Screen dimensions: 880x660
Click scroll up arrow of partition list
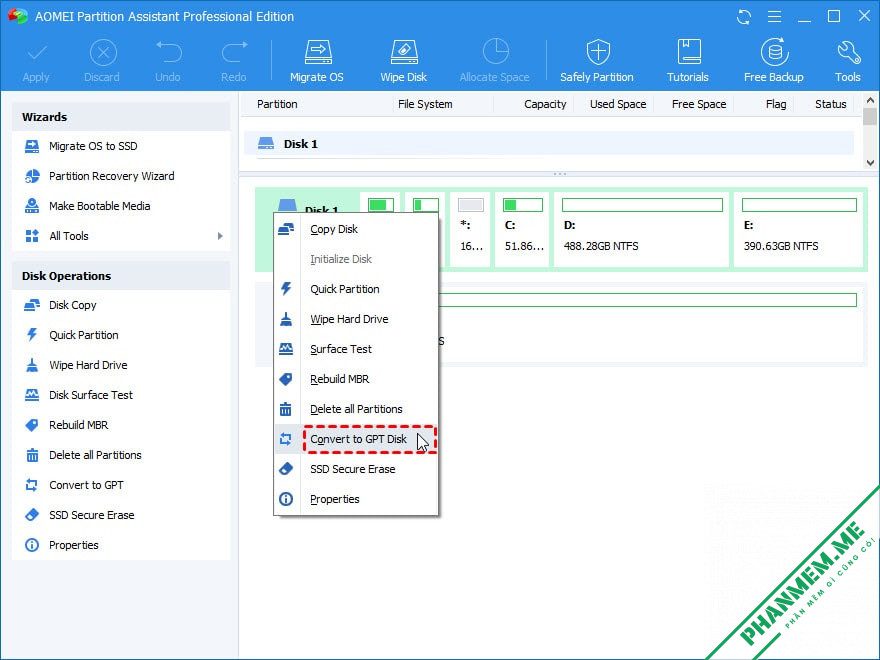870,100
